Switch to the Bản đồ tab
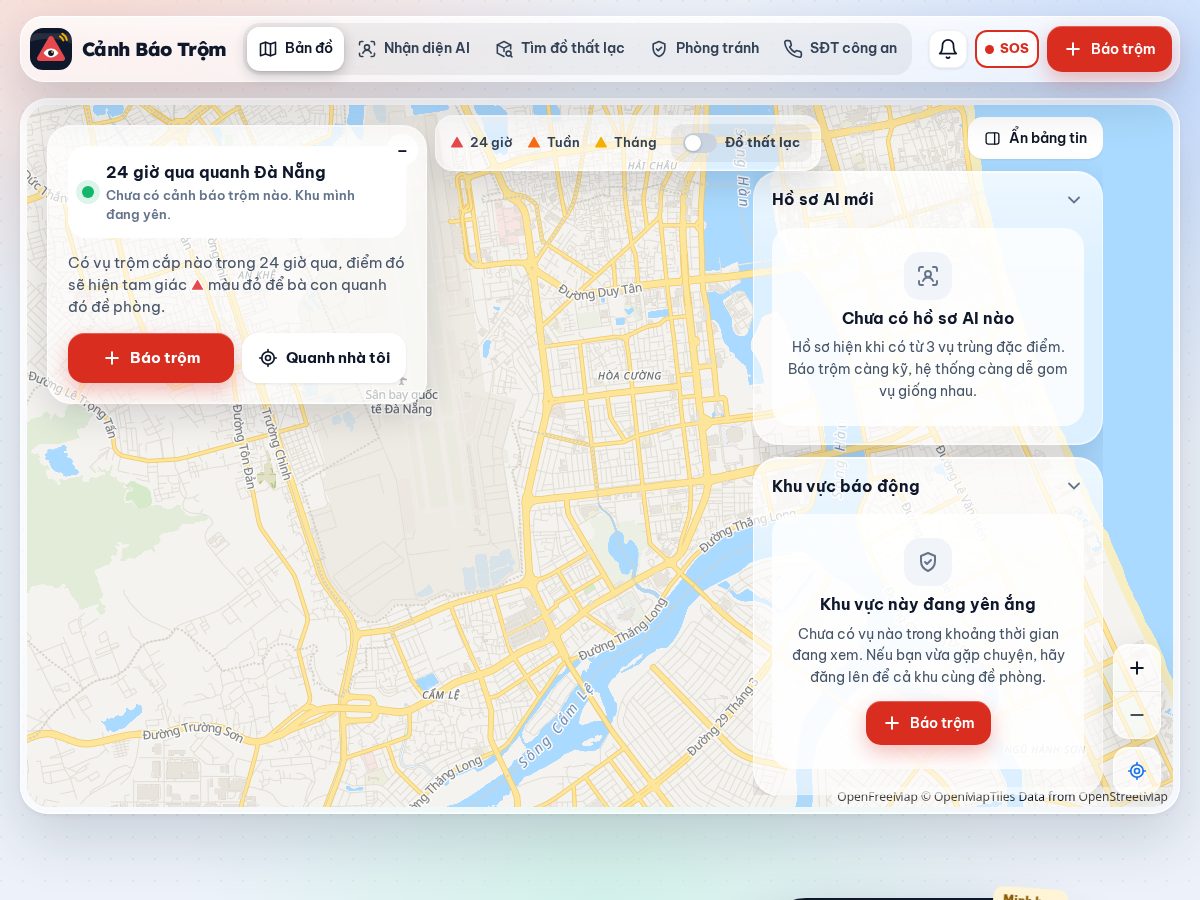 (295, 49)
